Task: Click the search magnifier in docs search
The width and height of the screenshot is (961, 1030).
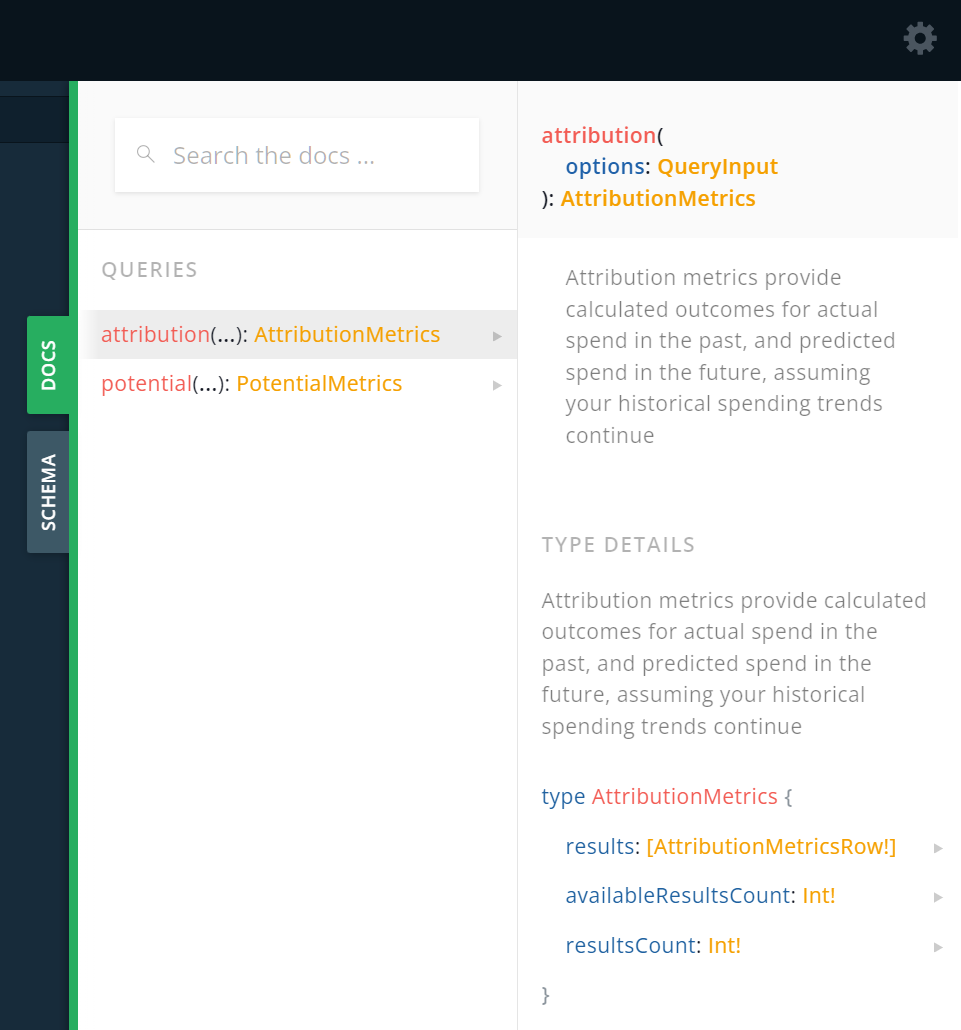Action: click(x=145, y=155)
